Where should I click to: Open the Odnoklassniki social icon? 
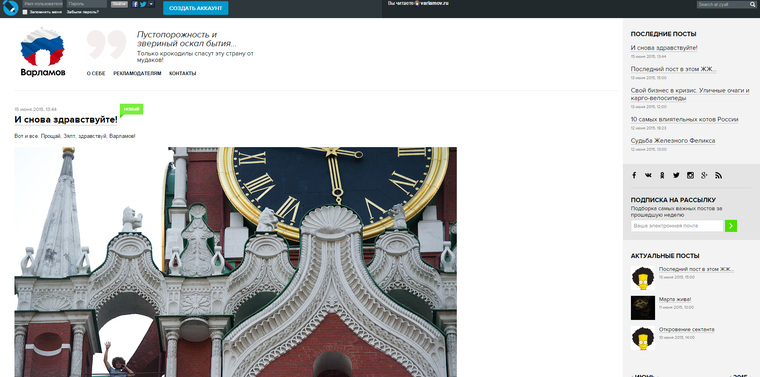point(662,175)
